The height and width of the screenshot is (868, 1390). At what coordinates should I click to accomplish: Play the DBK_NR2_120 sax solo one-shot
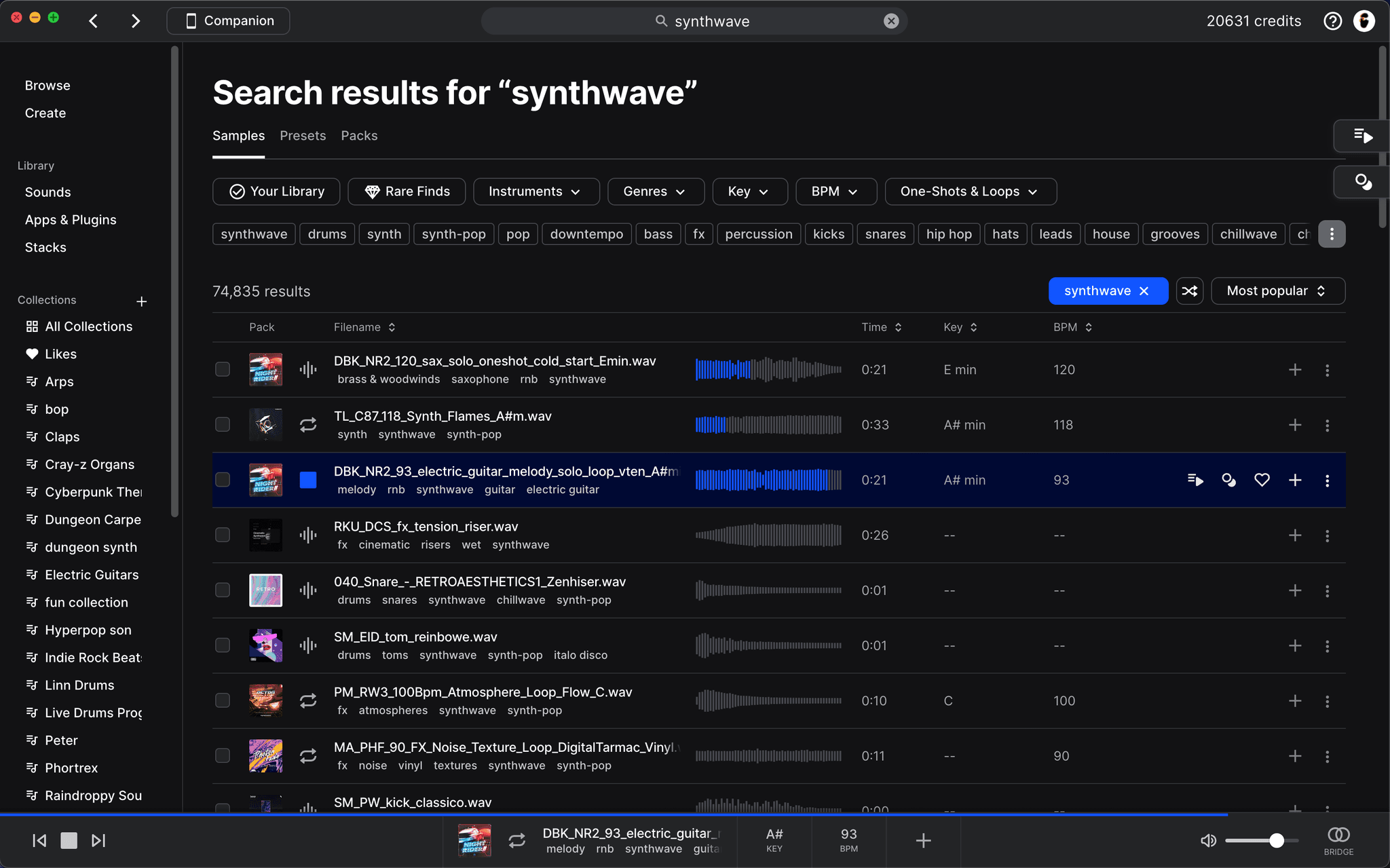308,369
